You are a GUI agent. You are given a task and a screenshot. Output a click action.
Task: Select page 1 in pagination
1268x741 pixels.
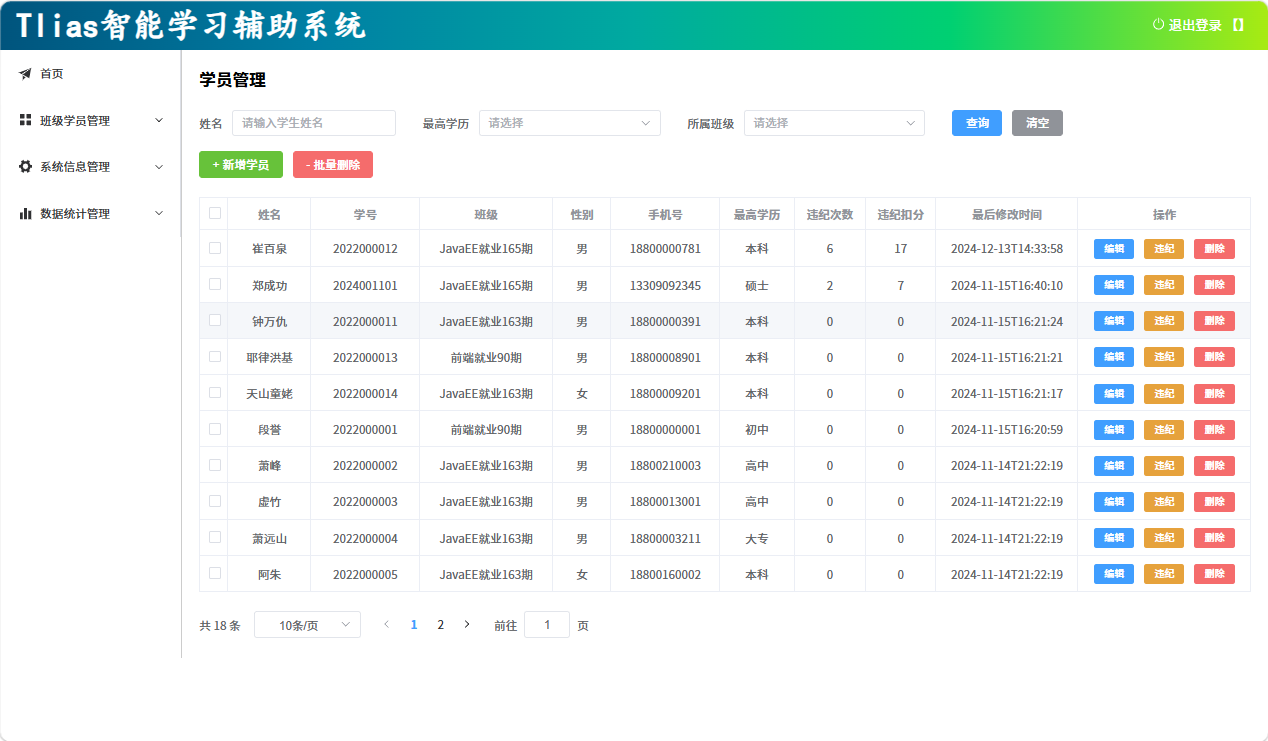[x=414, y=625]
